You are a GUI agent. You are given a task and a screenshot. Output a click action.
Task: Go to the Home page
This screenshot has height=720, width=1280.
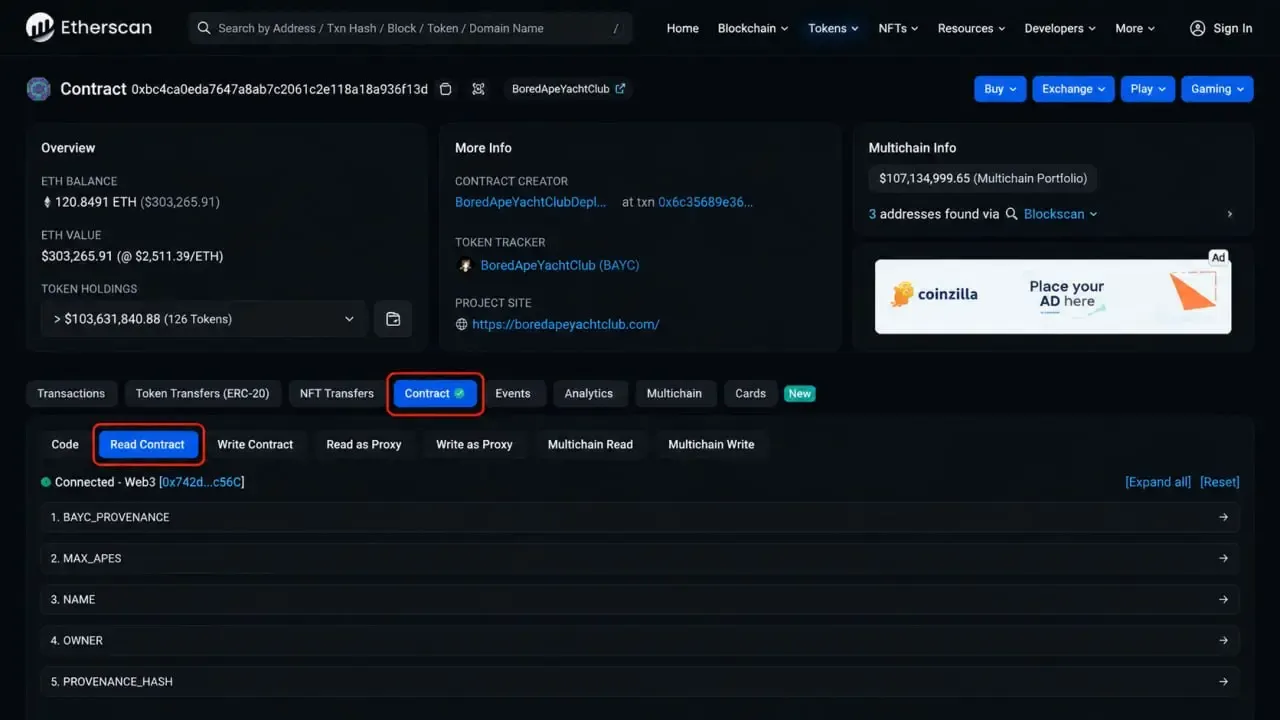pos(683,28)
